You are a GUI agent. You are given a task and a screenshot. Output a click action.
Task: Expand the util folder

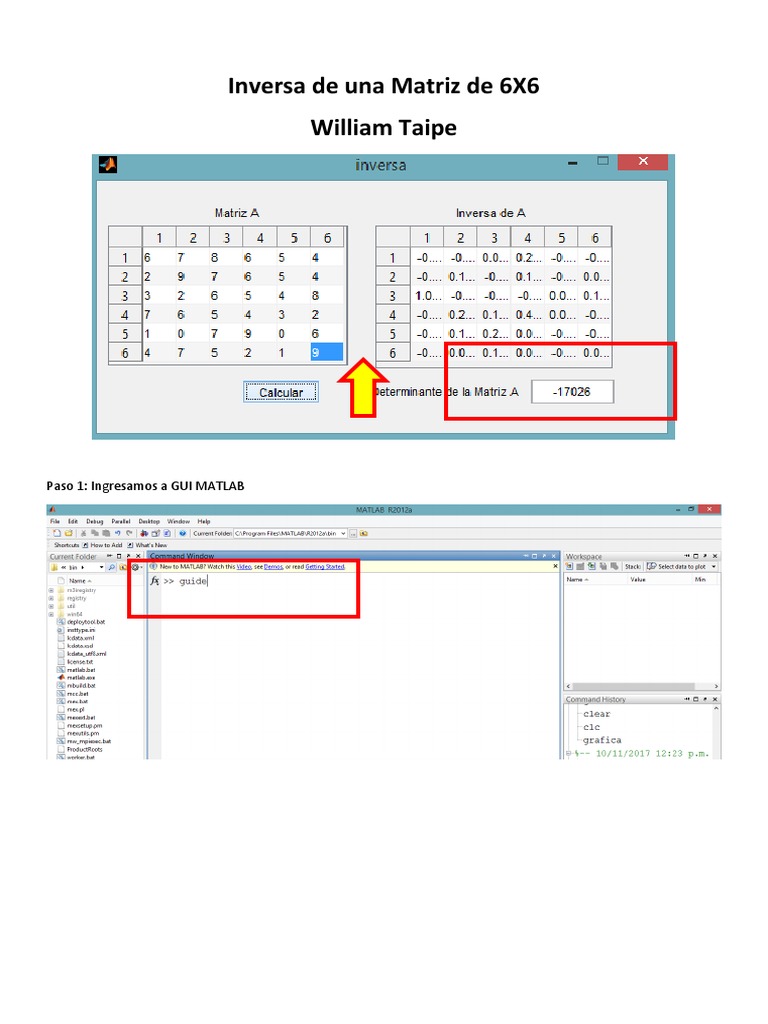[51, 606]
